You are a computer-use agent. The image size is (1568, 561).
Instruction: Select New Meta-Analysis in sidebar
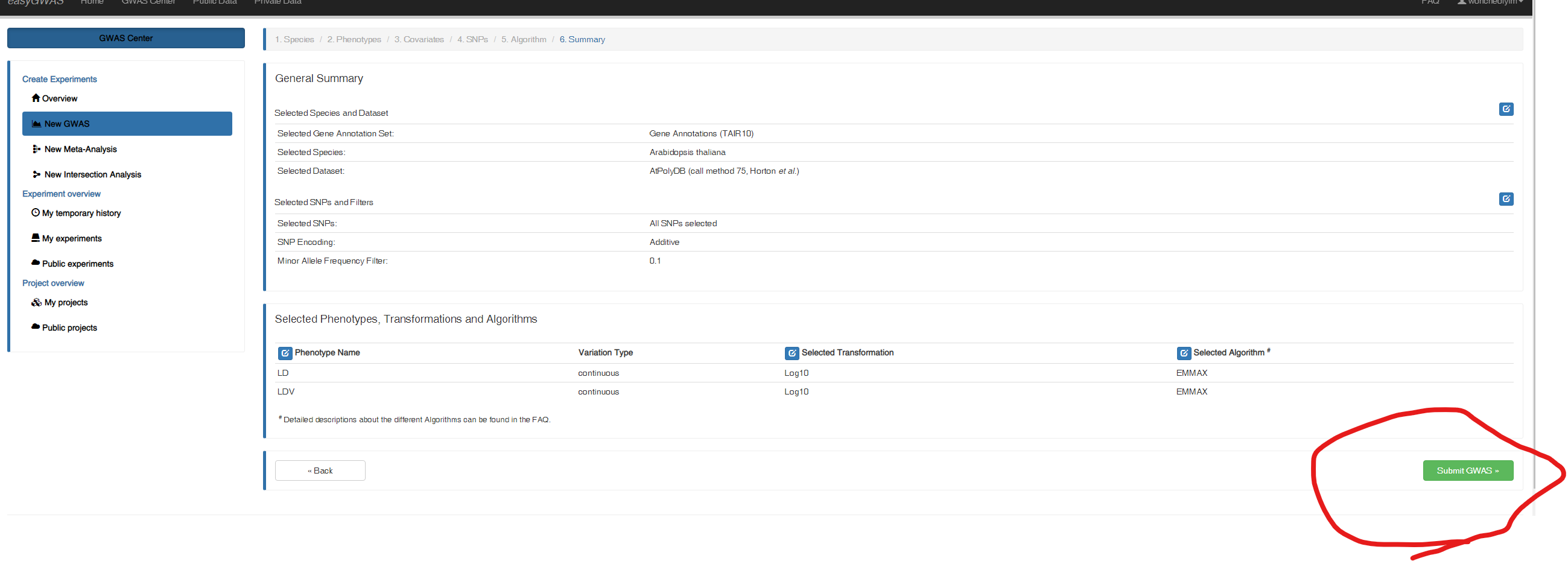pos(80,149)
